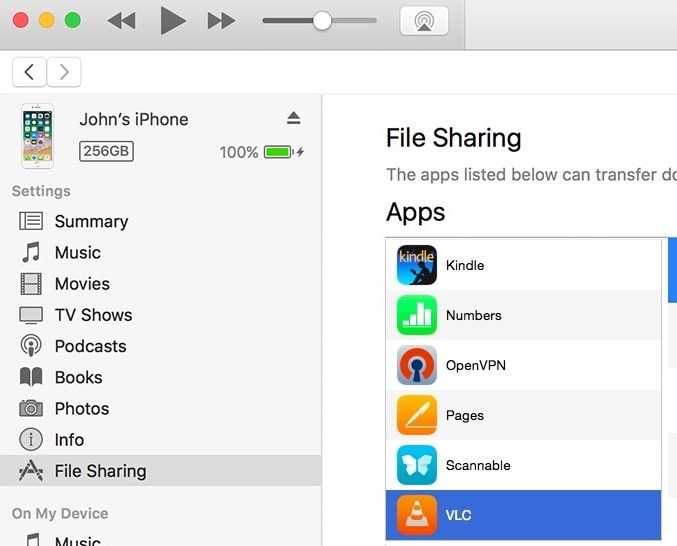
Task: Start playback with the play button
Action: point(173,20)
